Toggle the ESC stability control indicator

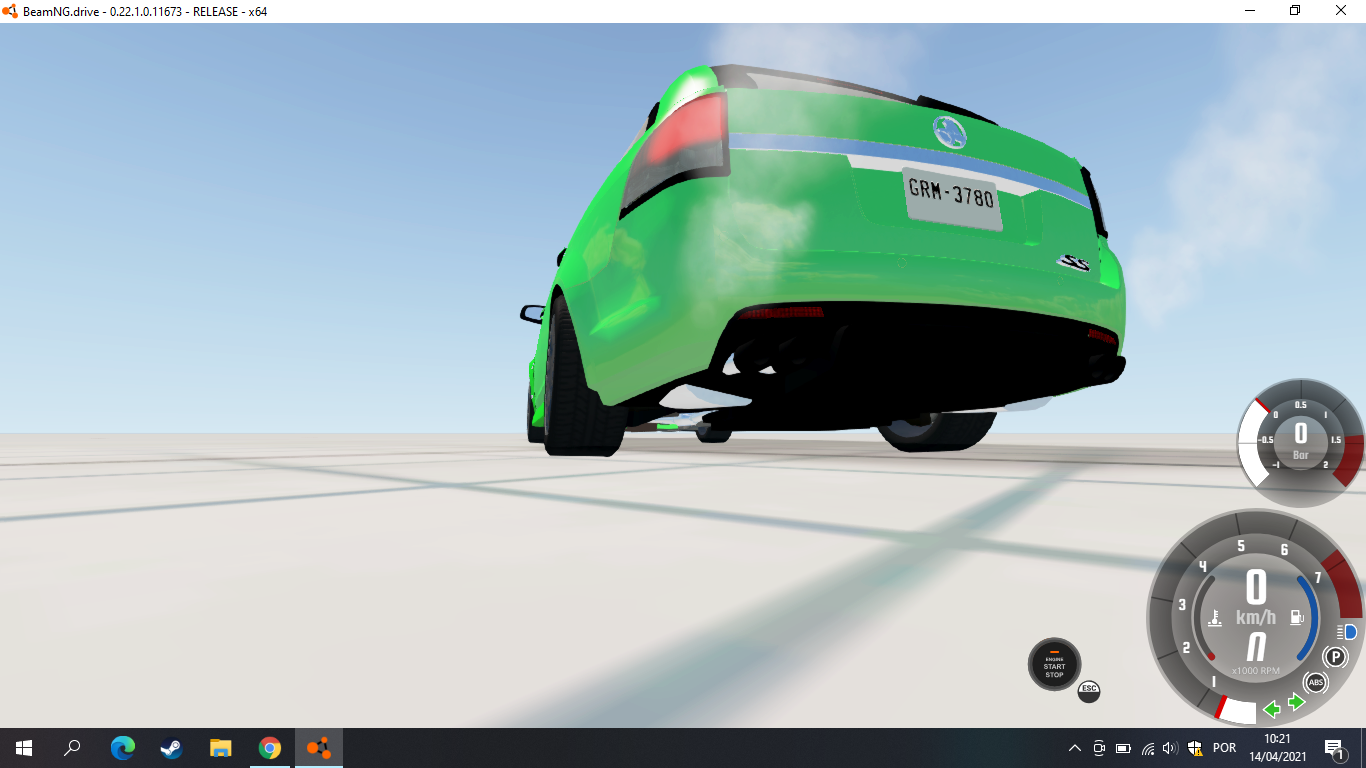(x=1089, y=690)
